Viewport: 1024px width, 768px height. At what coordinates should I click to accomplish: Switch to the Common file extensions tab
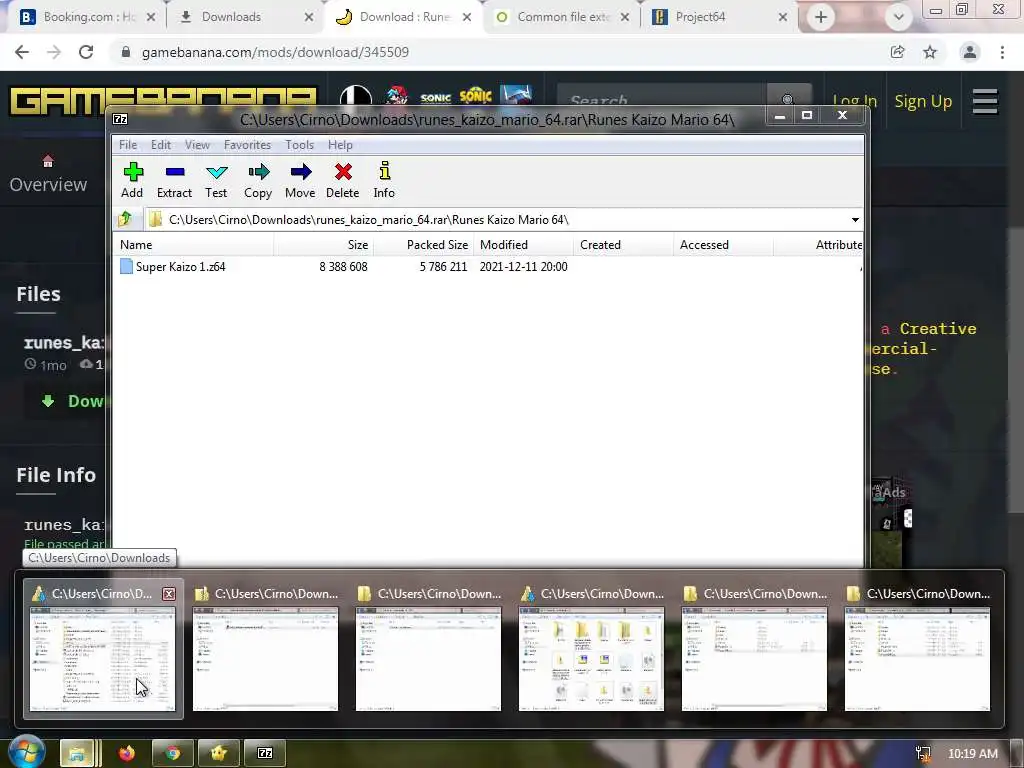point(562,17)
